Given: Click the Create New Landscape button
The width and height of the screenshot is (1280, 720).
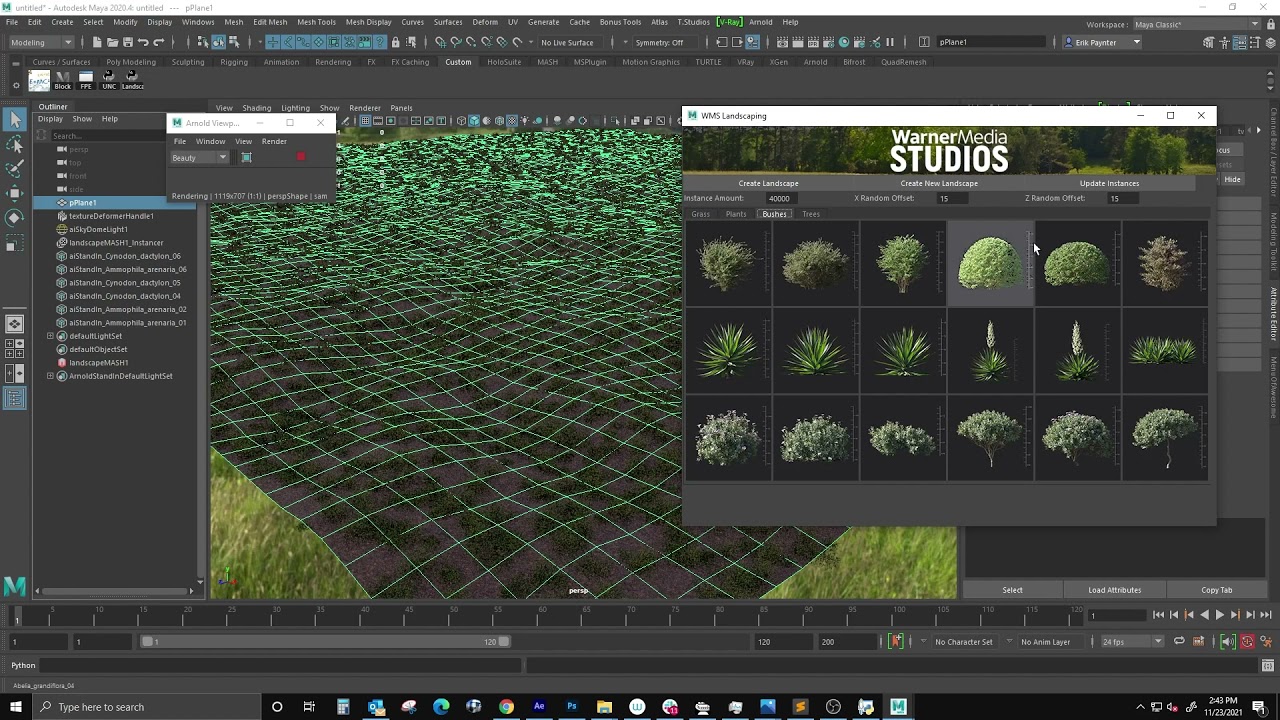Looking at the screenshot, I should point(939,183).
